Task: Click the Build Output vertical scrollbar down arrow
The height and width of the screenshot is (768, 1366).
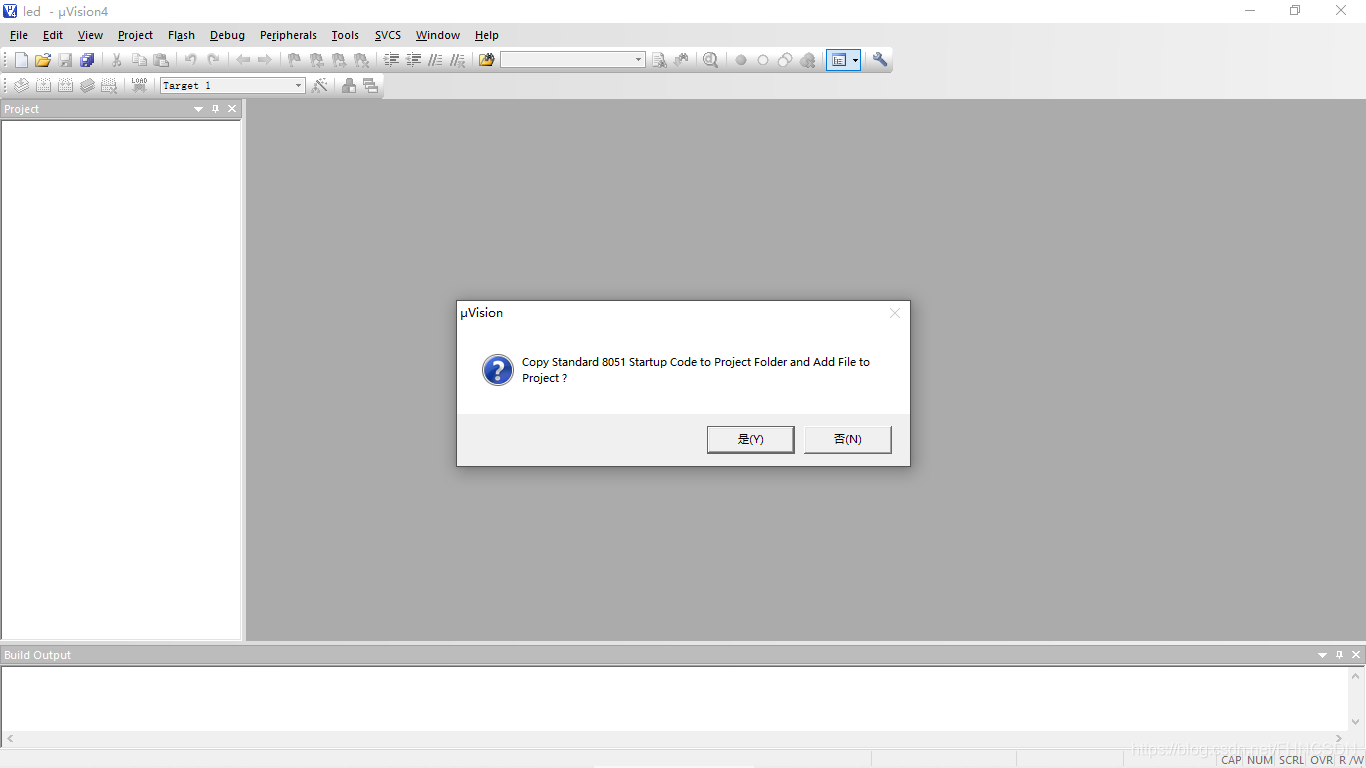Action: tap(1357, 722)
